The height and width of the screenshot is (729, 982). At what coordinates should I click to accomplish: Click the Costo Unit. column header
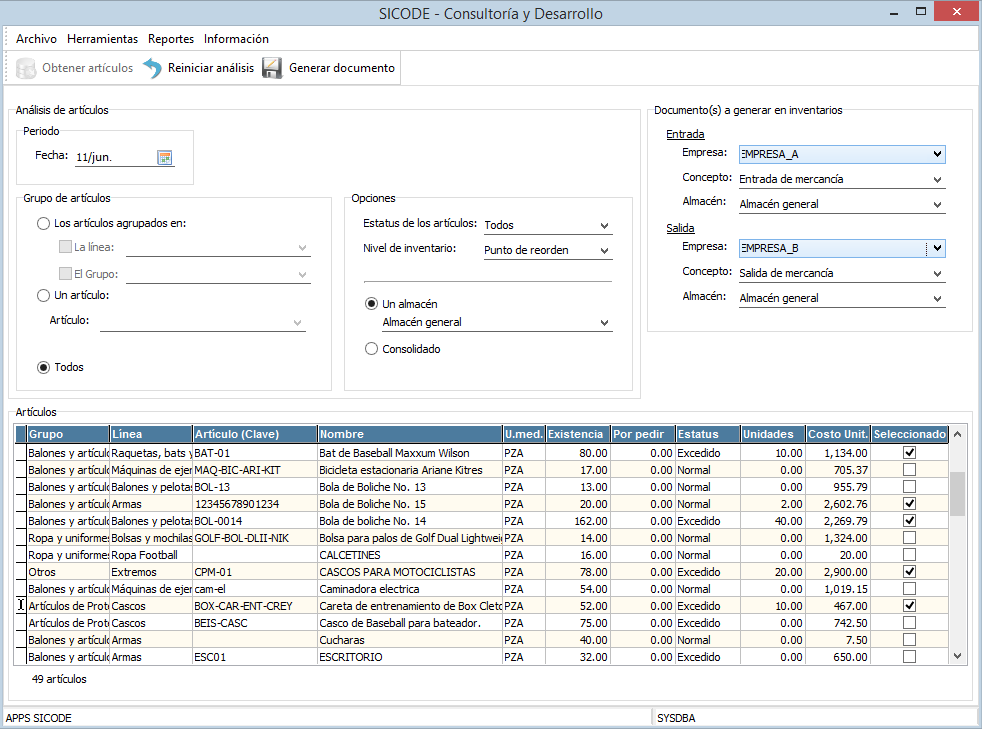(x=838, y=435)
